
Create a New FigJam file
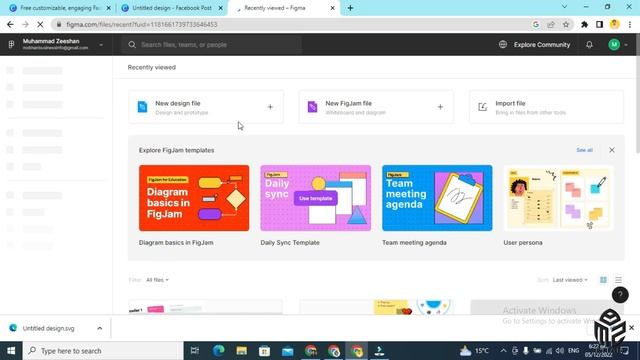376,107
